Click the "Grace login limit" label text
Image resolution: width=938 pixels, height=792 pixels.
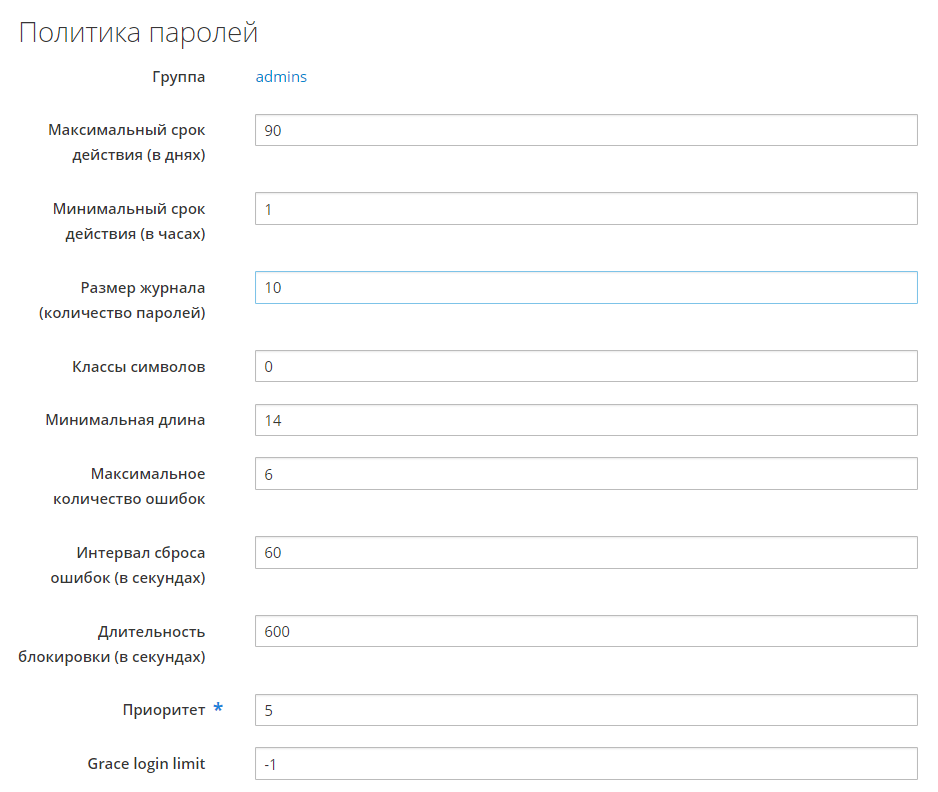click(x=146, y=764)
